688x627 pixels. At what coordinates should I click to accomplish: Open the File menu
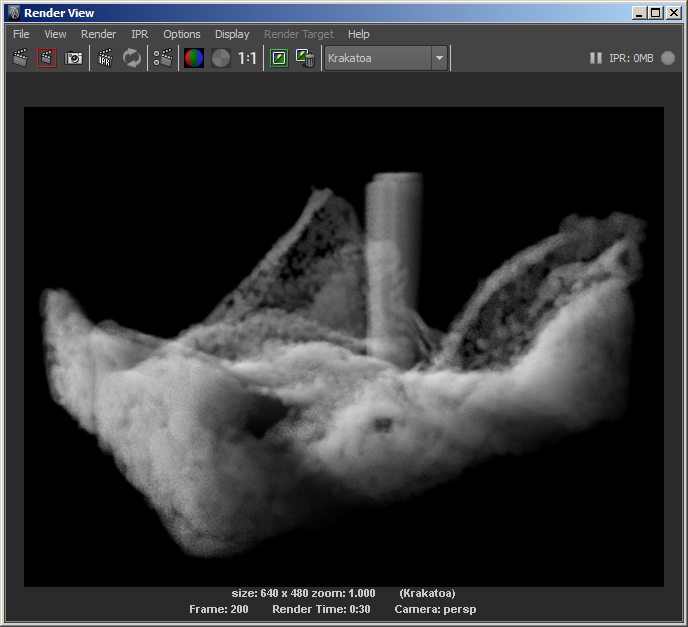(x=21, y=34)
